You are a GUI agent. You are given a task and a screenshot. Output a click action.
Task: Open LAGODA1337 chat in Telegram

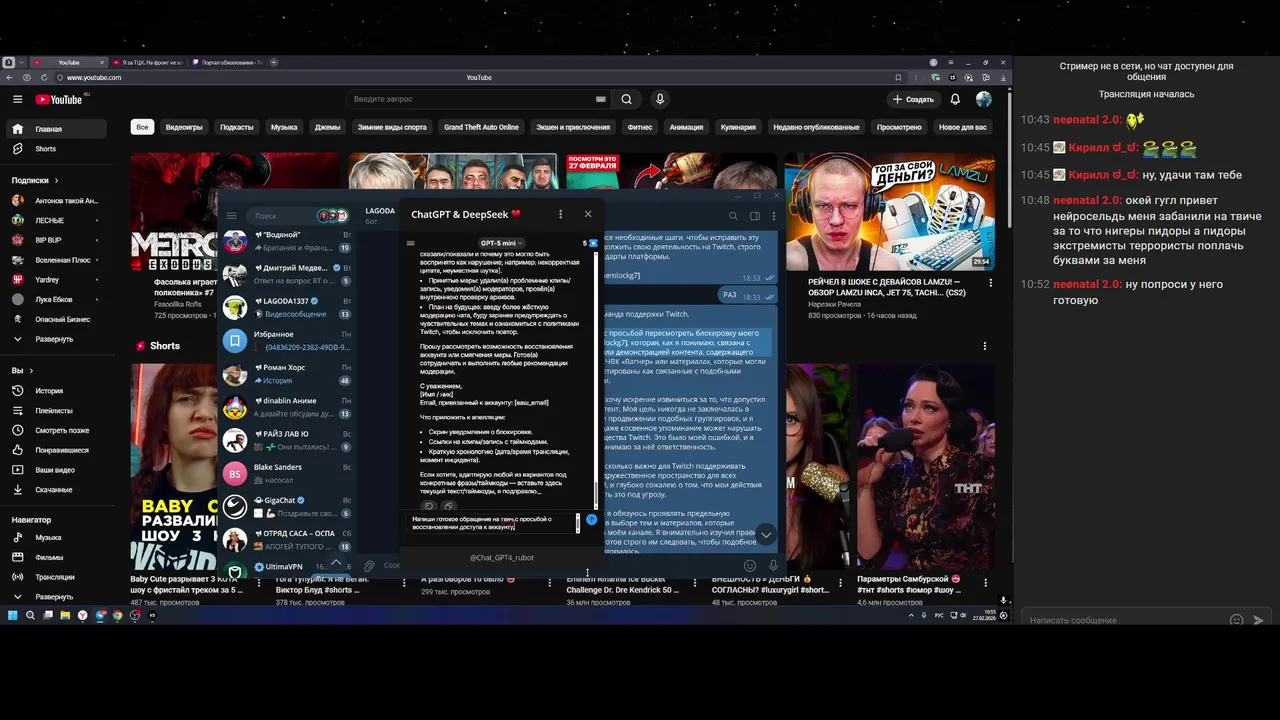coord(287,307)
